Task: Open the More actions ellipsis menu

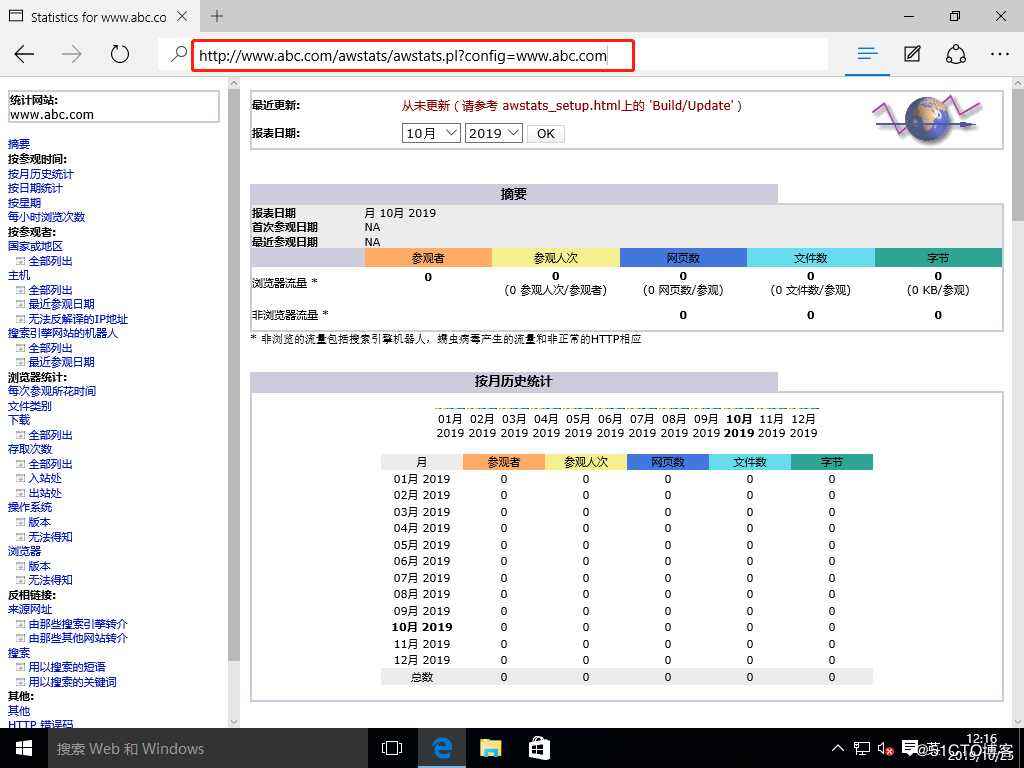Action: click(1000, 54)
